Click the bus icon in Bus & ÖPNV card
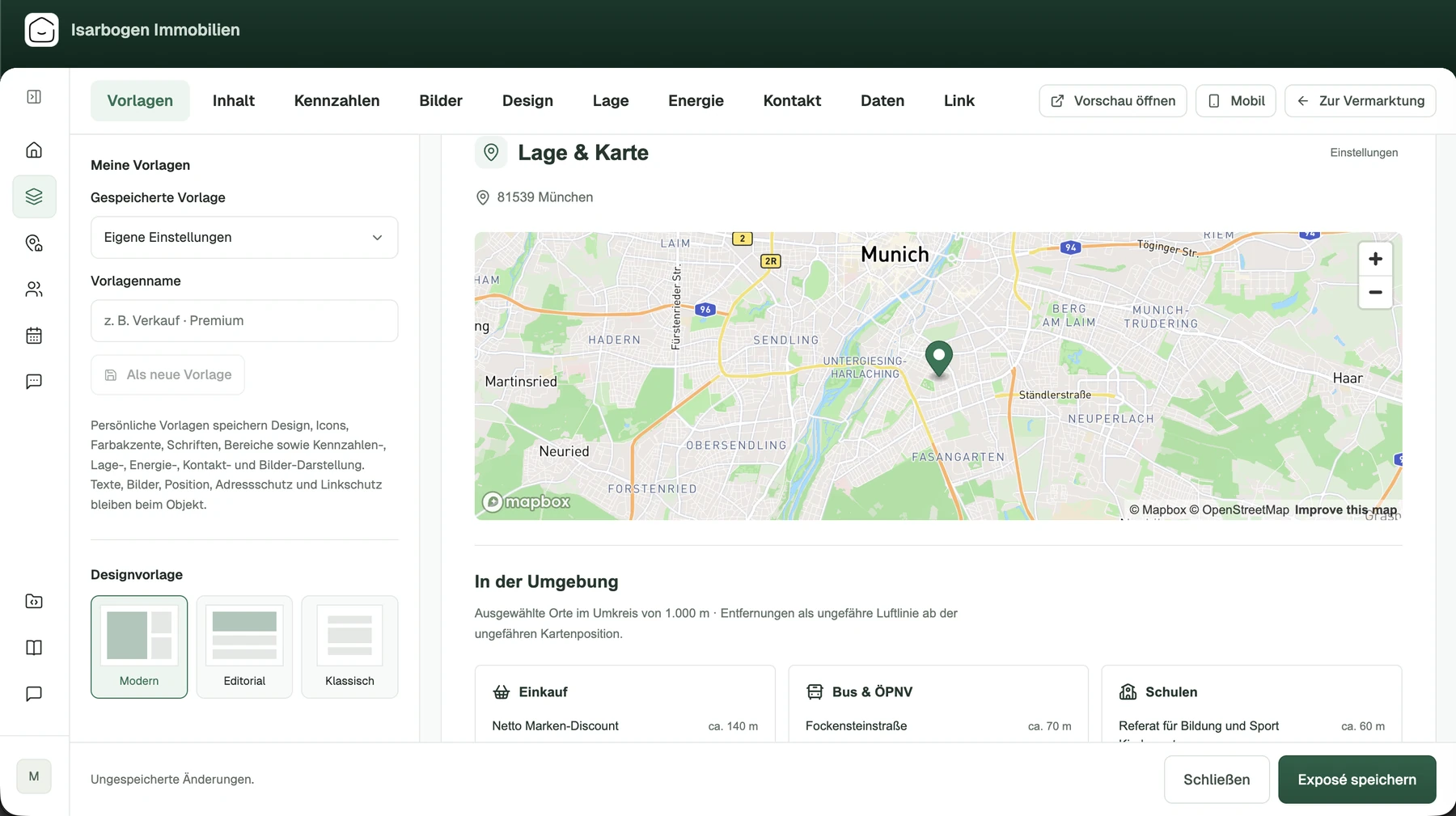This screenshot has width=1456, height=816. pyautogui.click(x=815, y=692)
